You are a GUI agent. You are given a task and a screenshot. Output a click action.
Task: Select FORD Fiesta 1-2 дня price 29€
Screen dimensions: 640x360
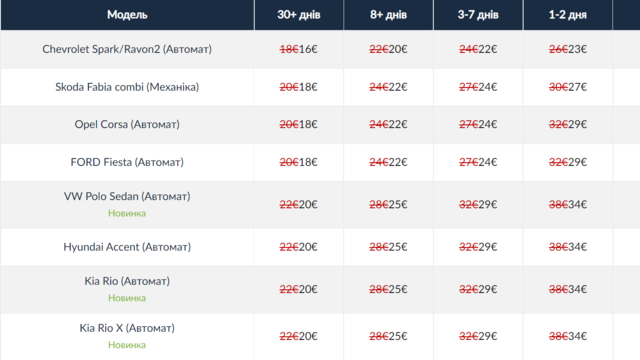coord(578,162)
